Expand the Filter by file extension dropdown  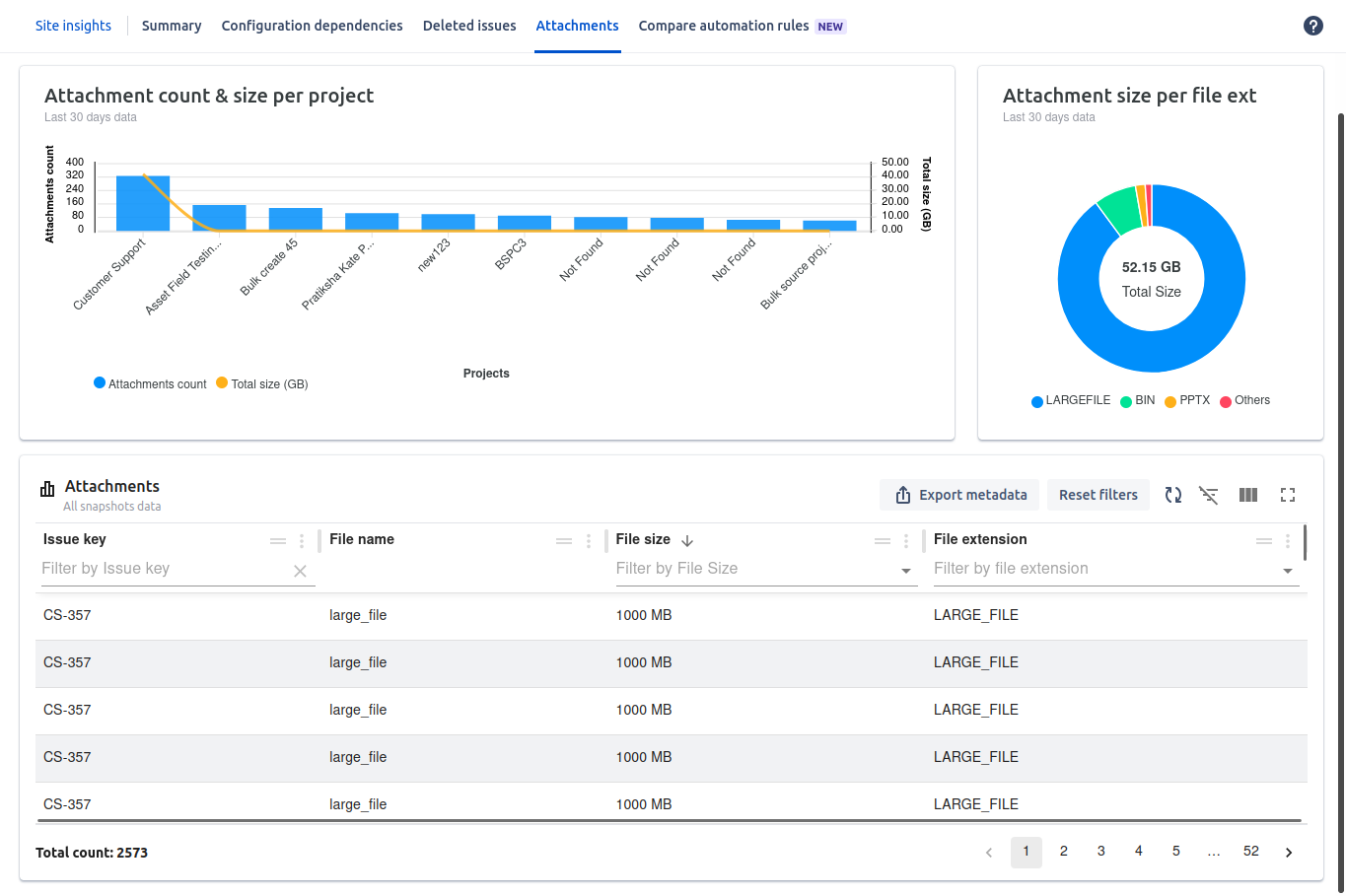(x=1287, y=571)
